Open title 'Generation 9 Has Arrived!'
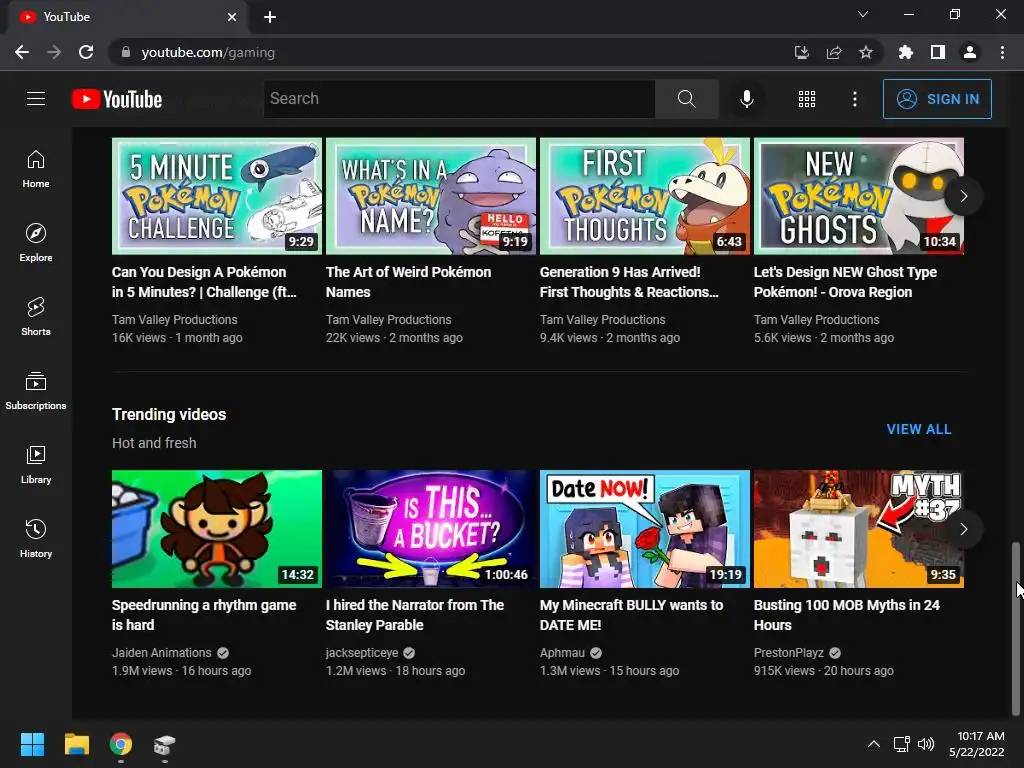Image resolution: width=1024 pixels, height=768 pixels. click(x=629, y=282)
